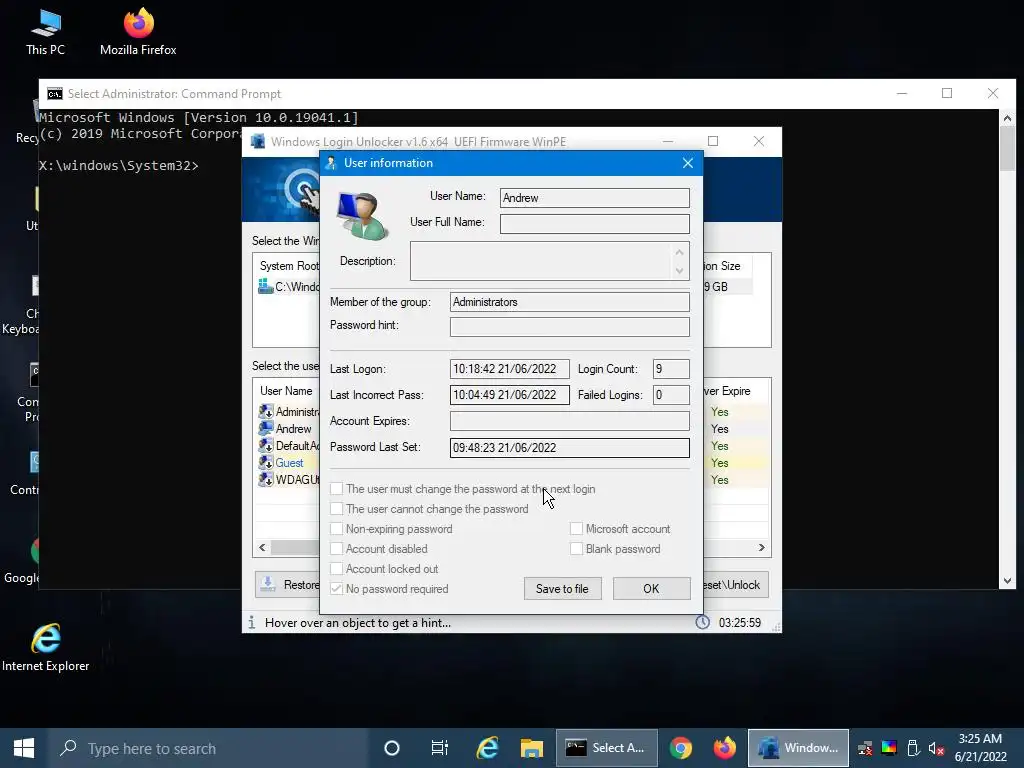The width and height of the screenshot is (1024, 768).
Task: Toggle 'The user cannot change the password'
Action: 336,509
